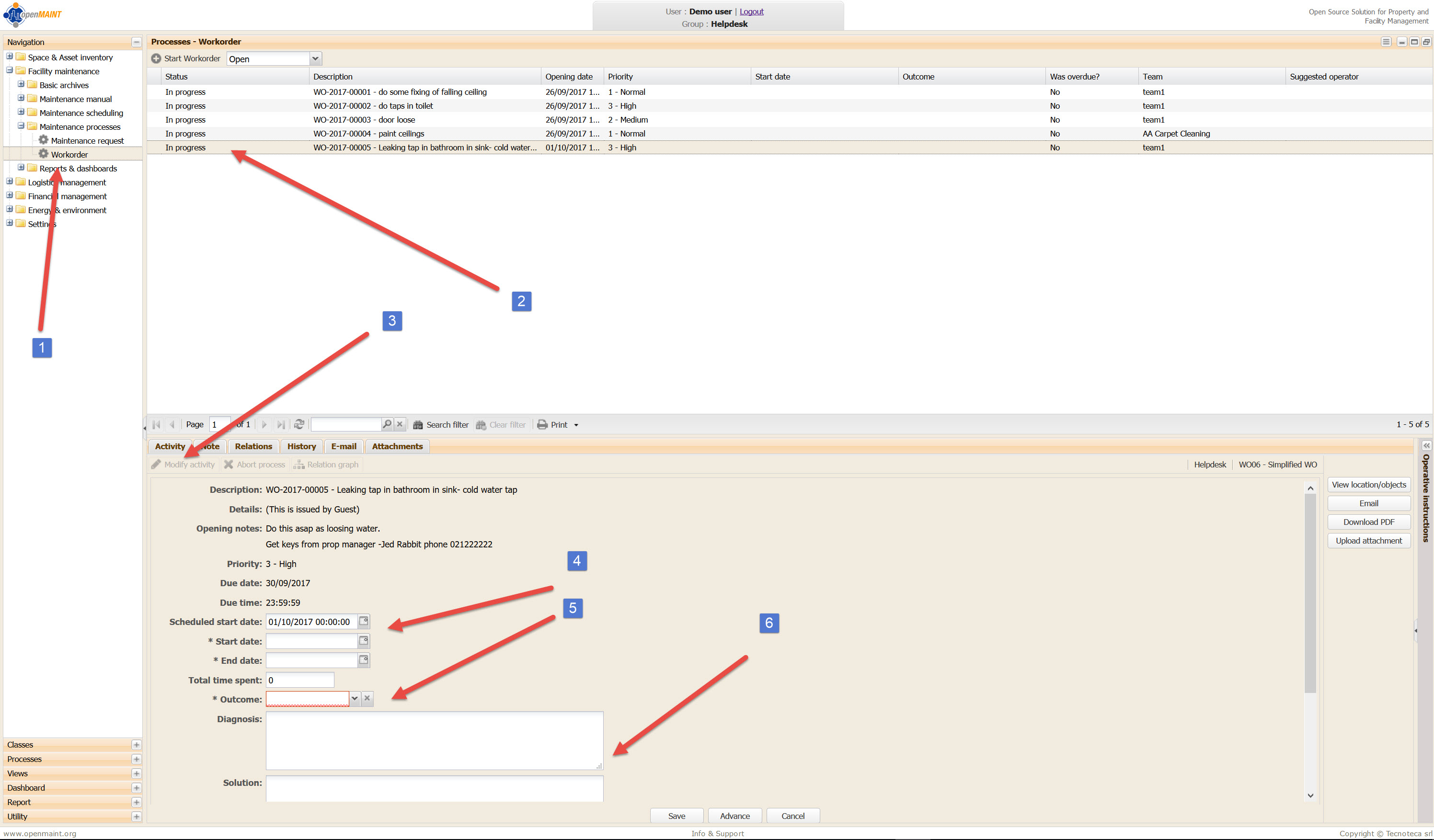Click the magnifier search icon in pager
Screen dimensions: 1434x840
[387, 424]
